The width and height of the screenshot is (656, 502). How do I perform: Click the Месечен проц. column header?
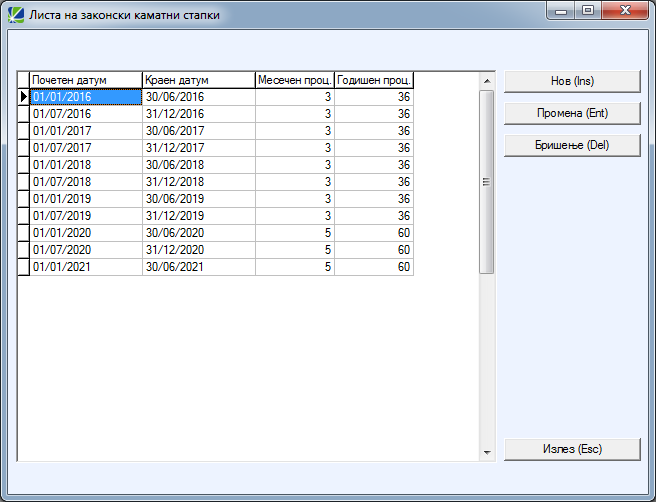[295, 80]
